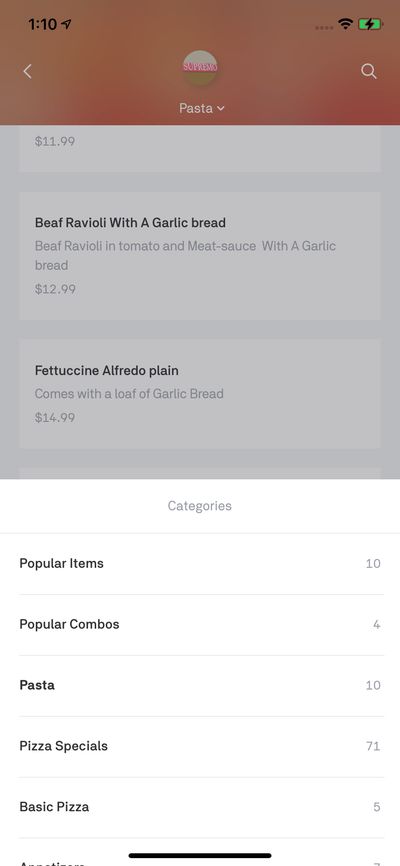The image size is (400, 866).
Task: Tap the home indicator bar
Action: [x=200, y=856]
